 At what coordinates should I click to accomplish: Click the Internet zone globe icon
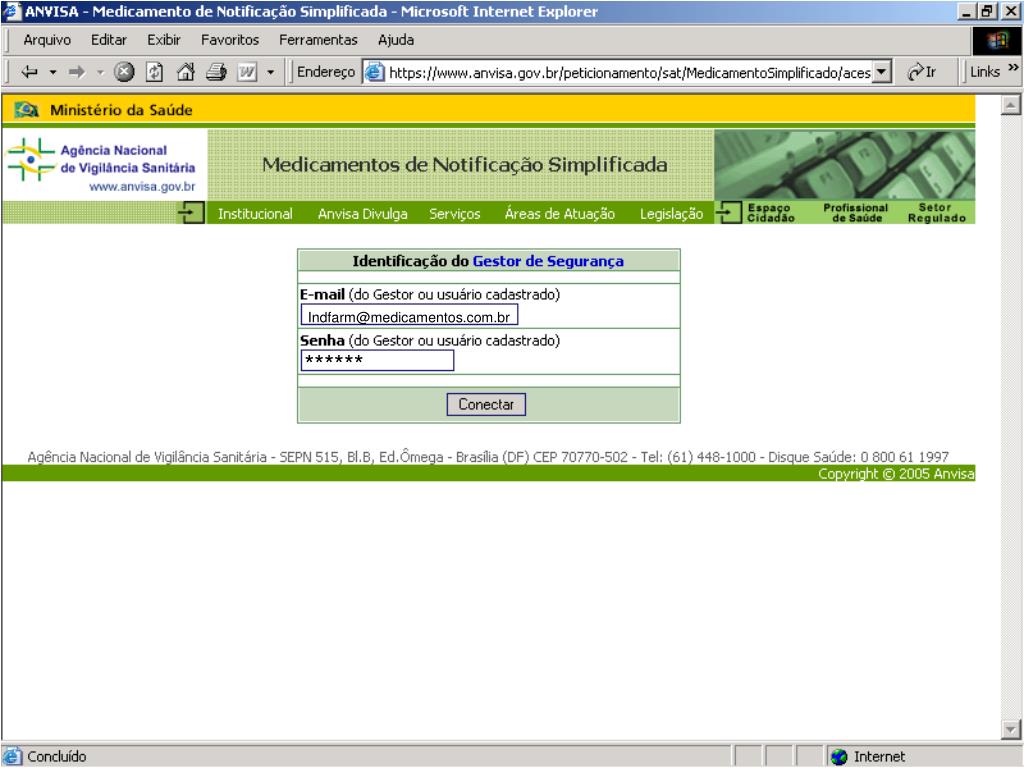(839, 756)
